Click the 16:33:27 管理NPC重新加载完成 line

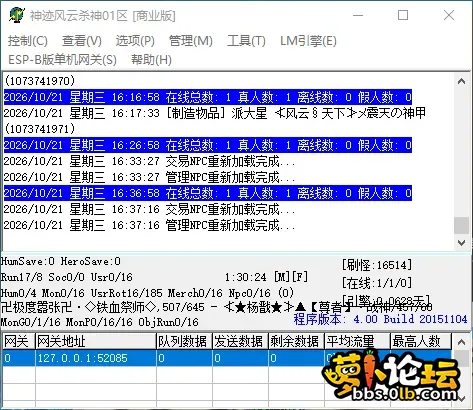coord(149,177)
